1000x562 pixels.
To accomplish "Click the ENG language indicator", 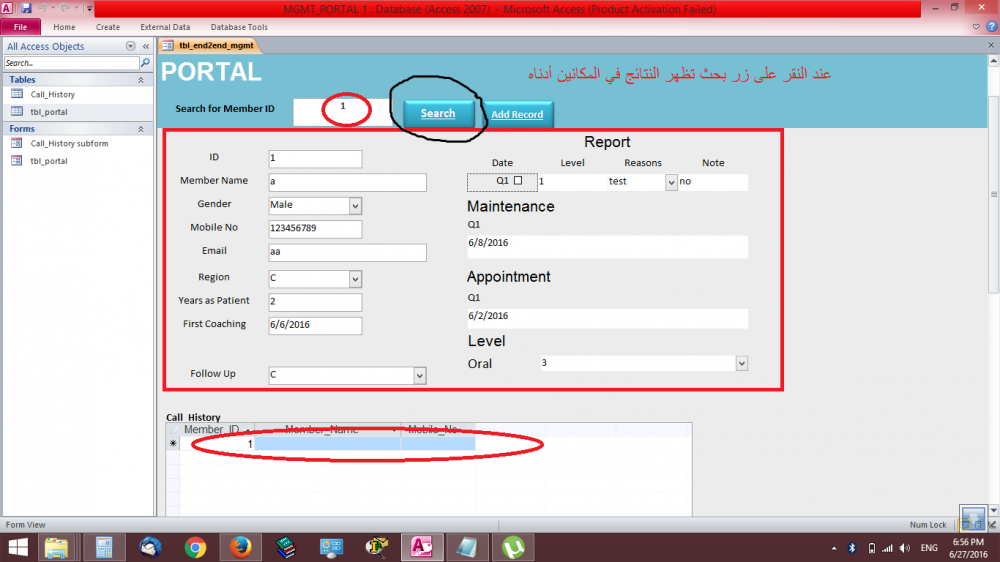I will (x=929, y=548).
